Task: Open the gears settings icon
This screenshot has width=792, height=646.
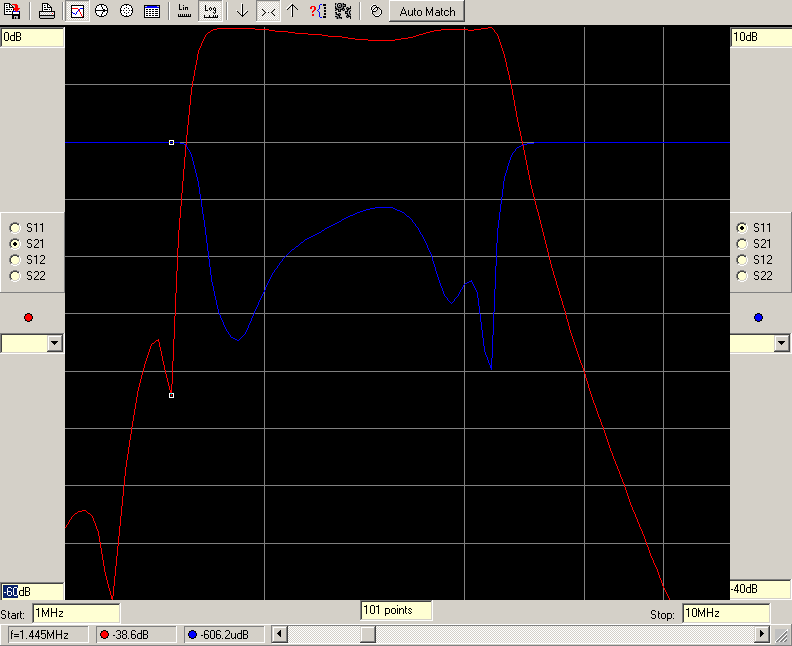Action: [x=343, y=11]
